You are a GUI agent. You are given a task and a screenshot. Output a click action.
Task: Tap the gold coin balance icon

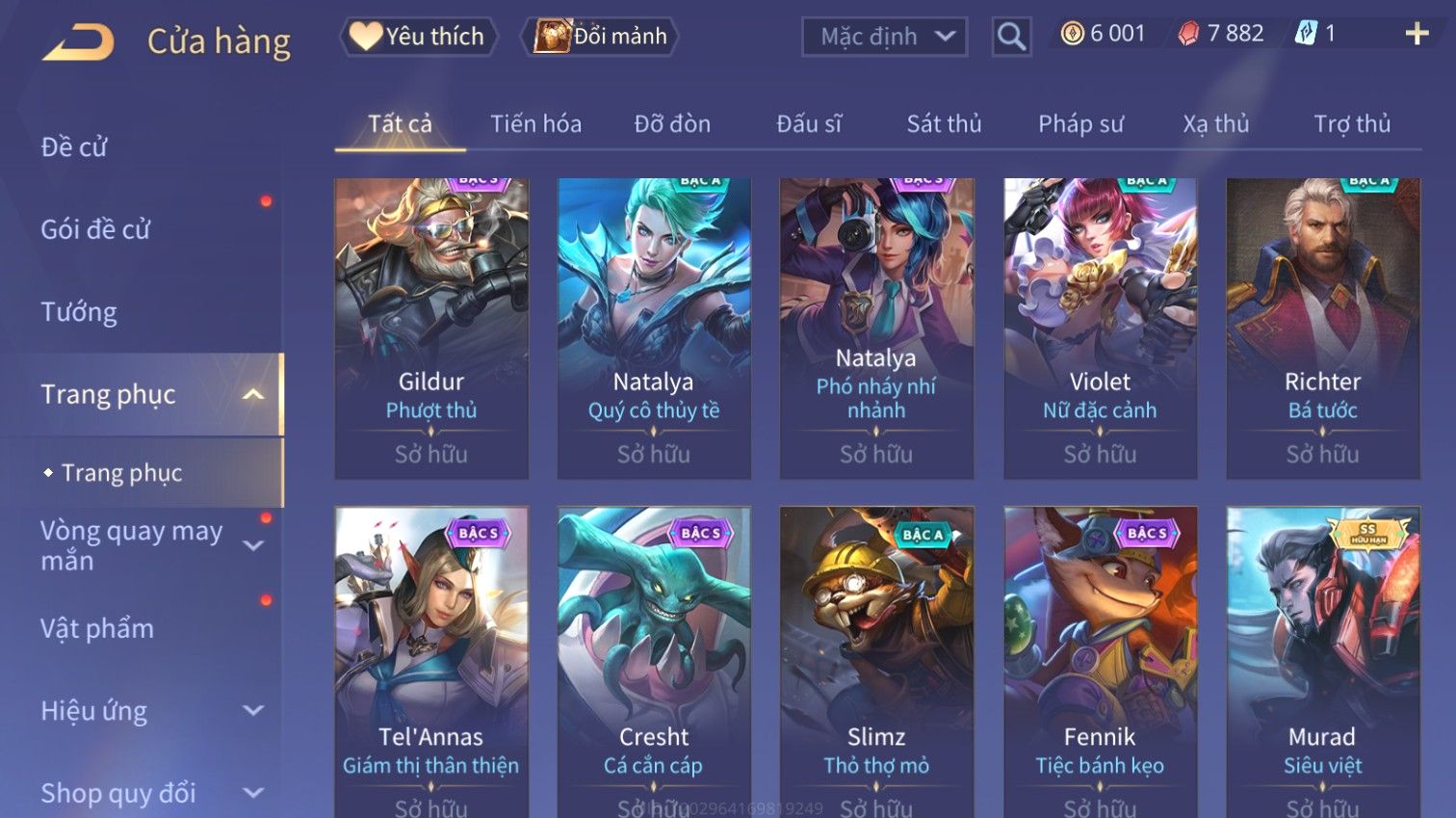[1072, 34]
